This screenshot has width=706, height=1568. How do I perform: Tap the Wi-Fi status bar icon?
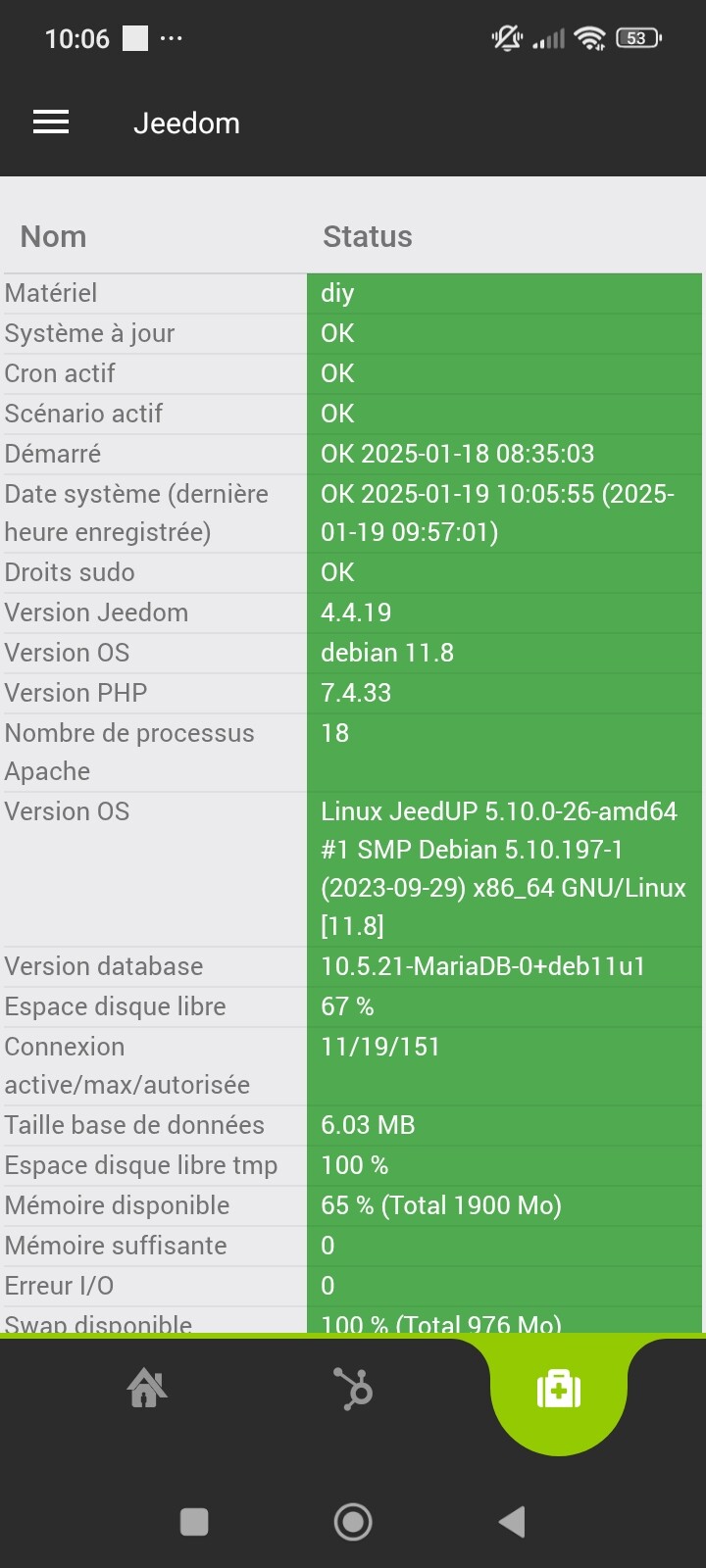pos(590,38)
